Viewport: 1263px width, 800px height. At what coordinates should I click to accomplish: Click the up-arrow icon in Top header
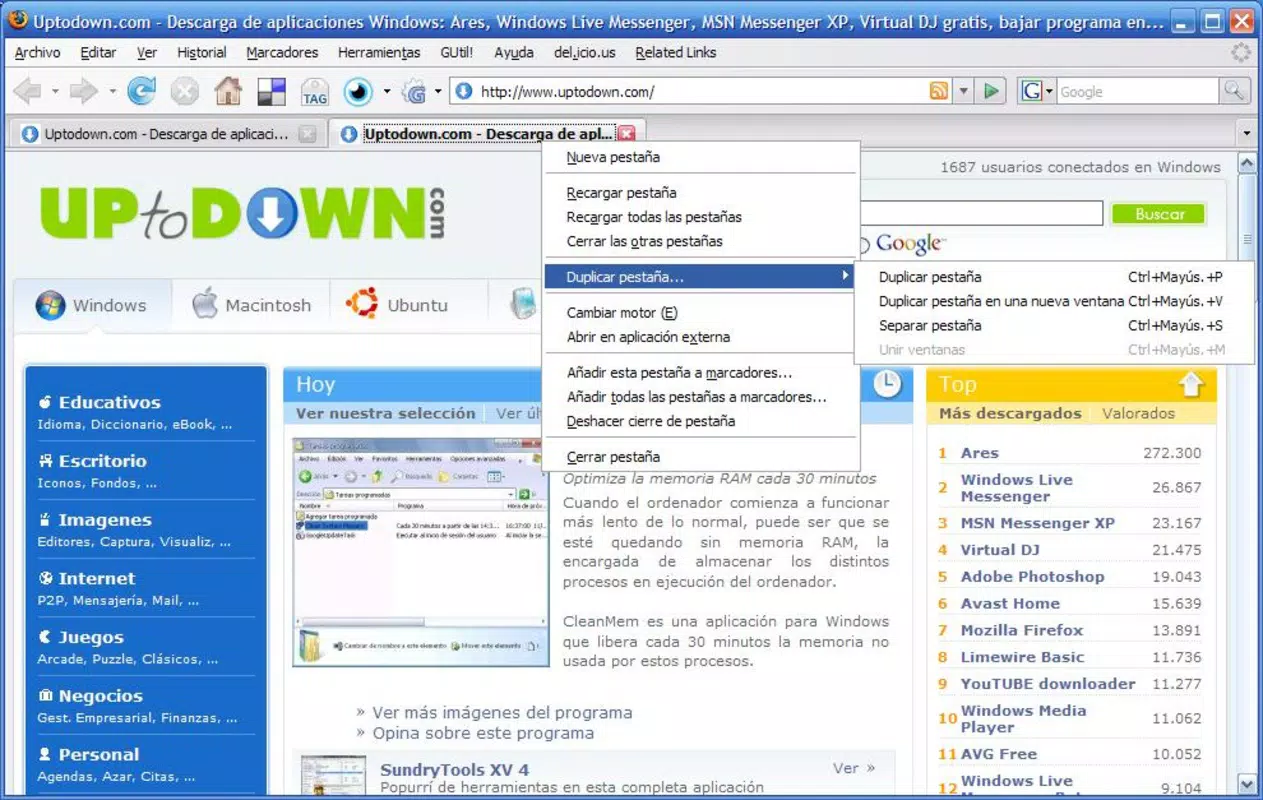click(x=1191, y=384)
